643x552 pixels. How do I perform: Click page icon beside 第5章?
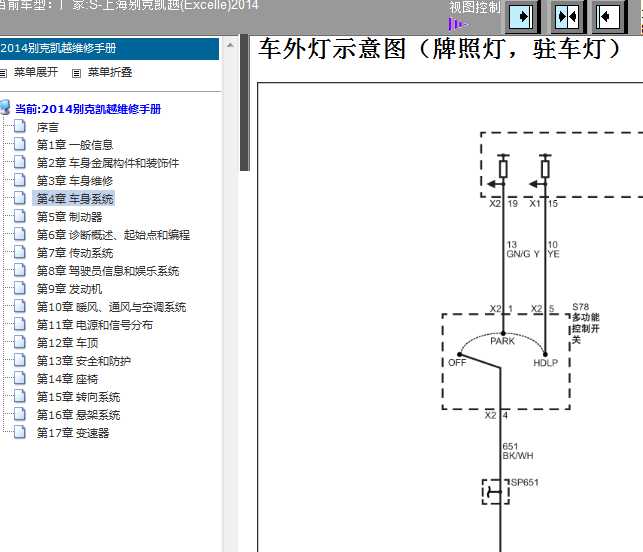[20, 216]
